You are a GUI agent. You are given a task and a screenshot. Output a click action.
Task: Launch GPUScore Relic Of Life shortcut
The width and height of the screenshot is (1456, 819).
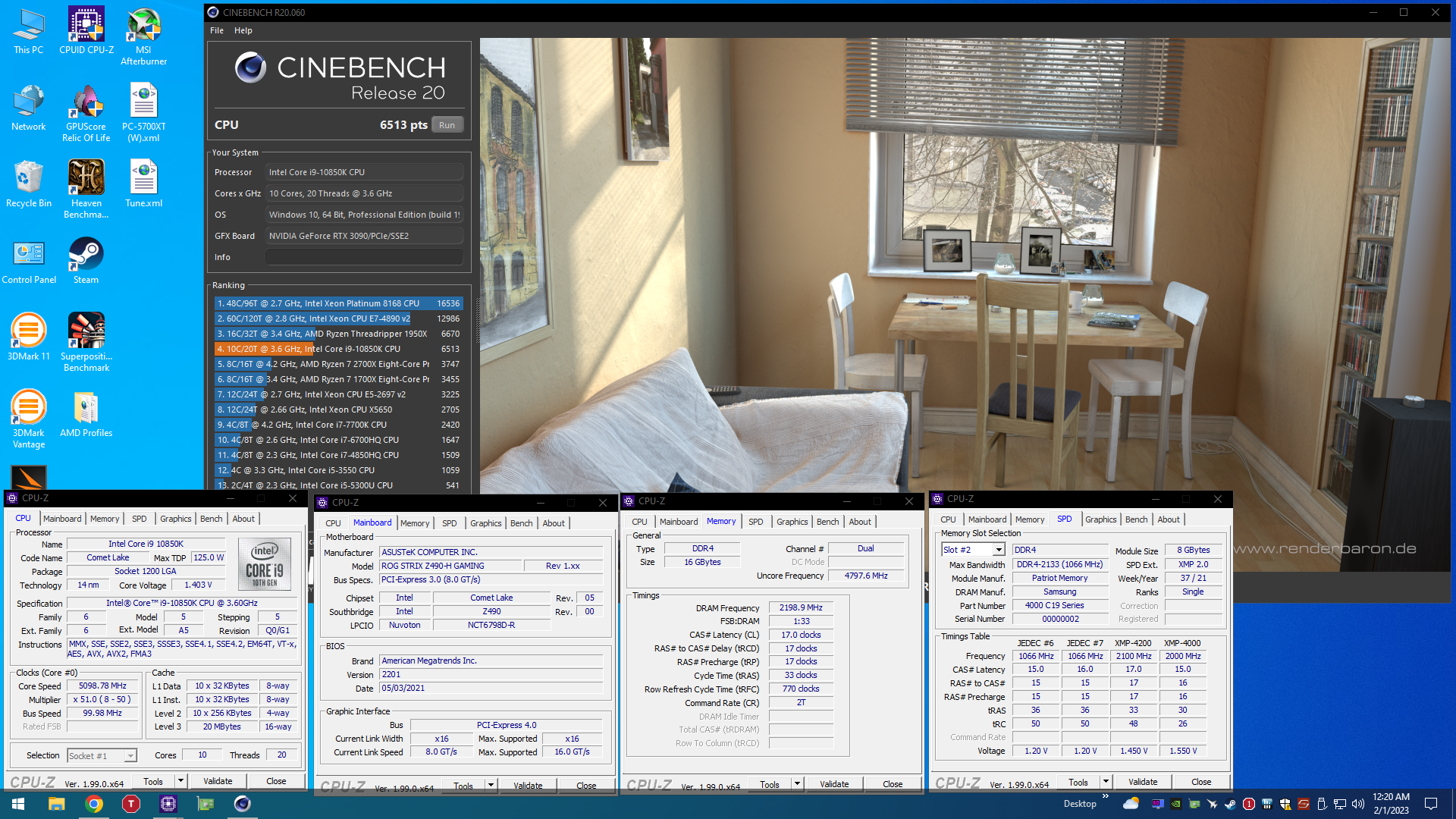pos(86,113)
